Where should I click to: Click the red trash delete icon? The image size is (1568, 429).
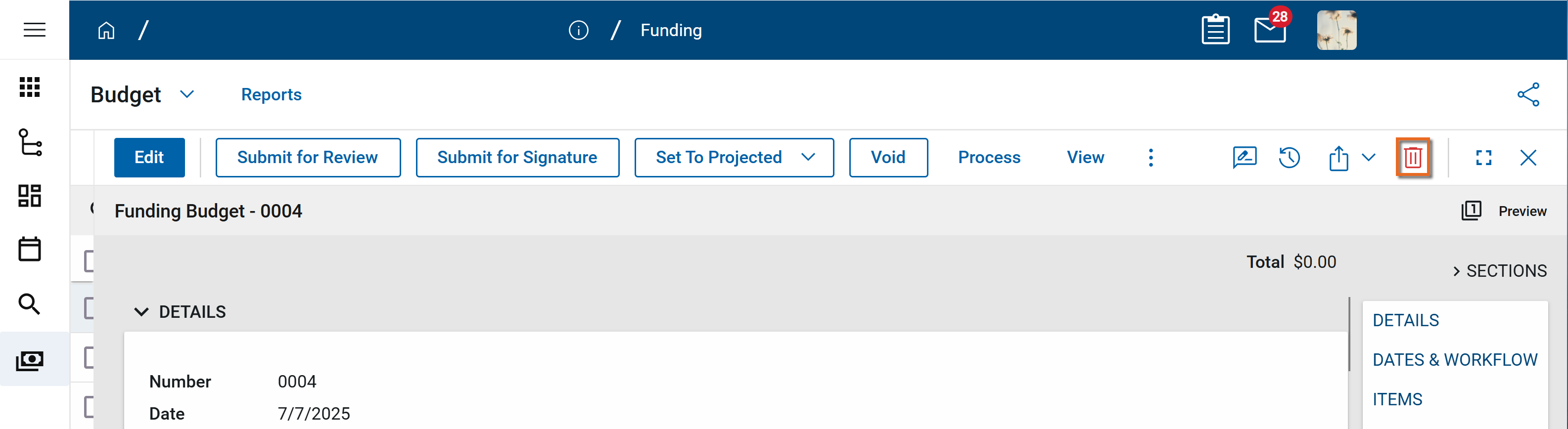pos(1412,158)
